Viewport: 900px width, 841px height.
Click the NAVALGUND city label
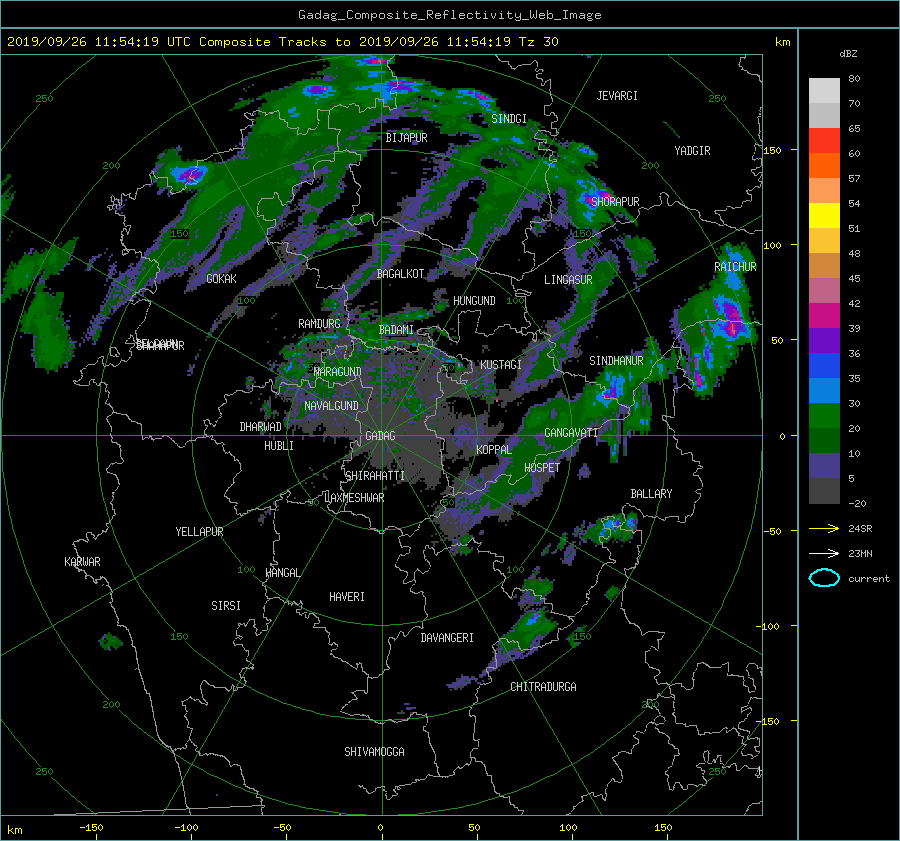pyautogui.click(x=331, y=406)
